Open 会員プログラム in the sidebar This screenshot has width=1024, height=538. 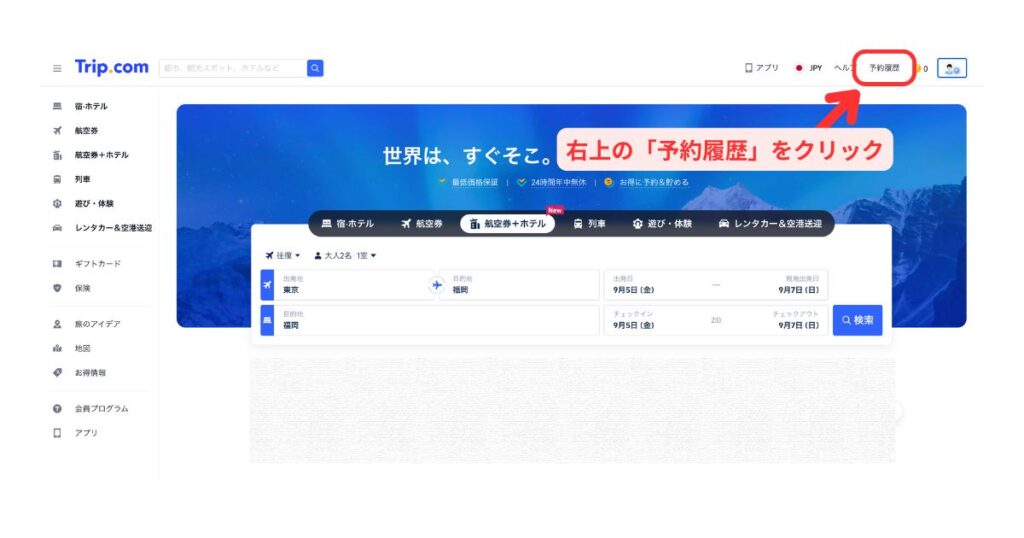[x=101, y=409]
